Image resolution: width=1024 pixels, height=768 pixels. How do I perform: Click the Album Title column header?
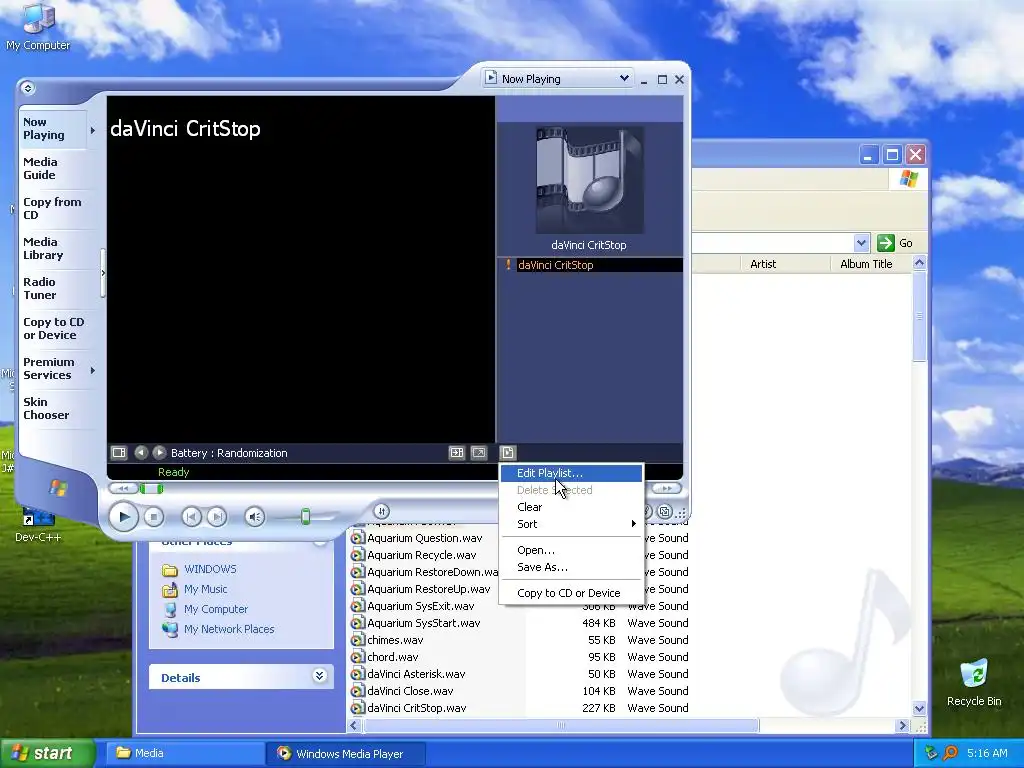[x=872, y=264]
